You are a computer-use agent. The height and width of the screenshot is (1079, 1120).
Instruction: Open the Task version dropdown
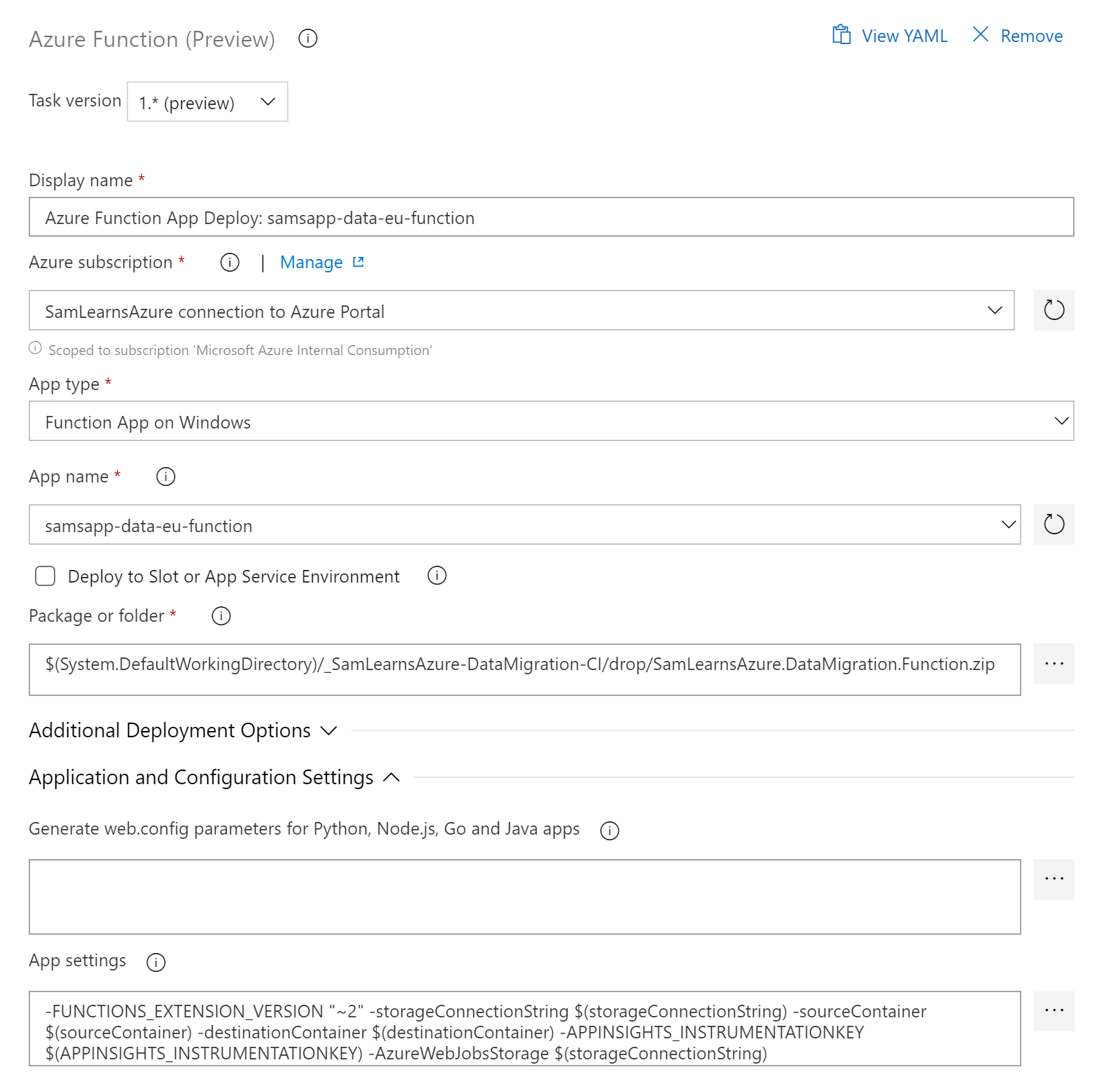[207, 102]
